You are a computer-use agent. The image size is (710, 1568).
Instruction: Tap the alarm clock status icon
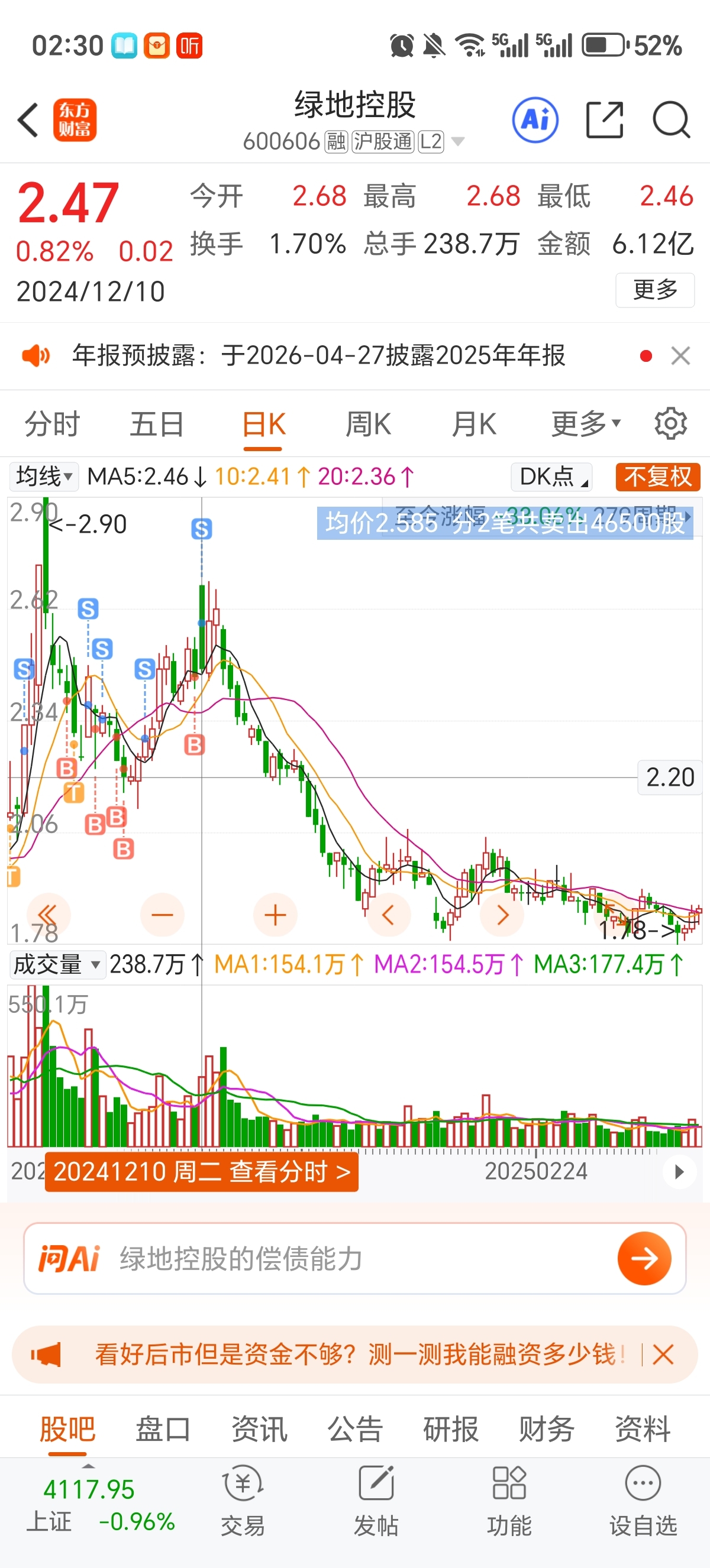(x=401, y=46)
